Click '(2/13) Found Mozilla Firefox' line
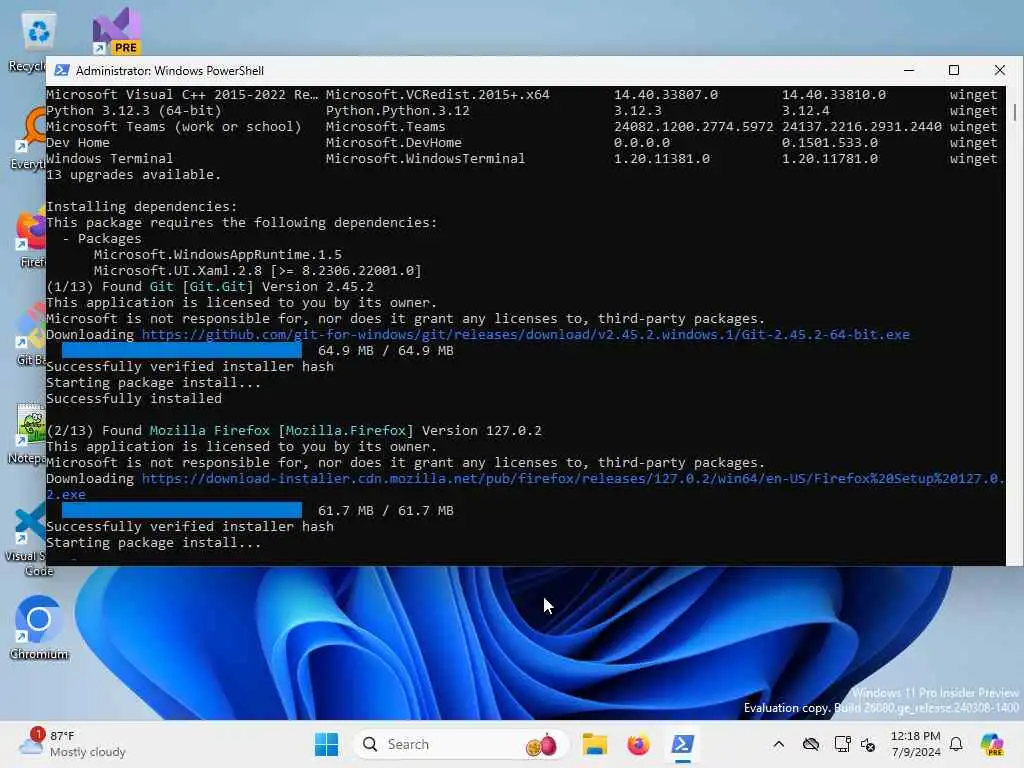 coord(294,431)
